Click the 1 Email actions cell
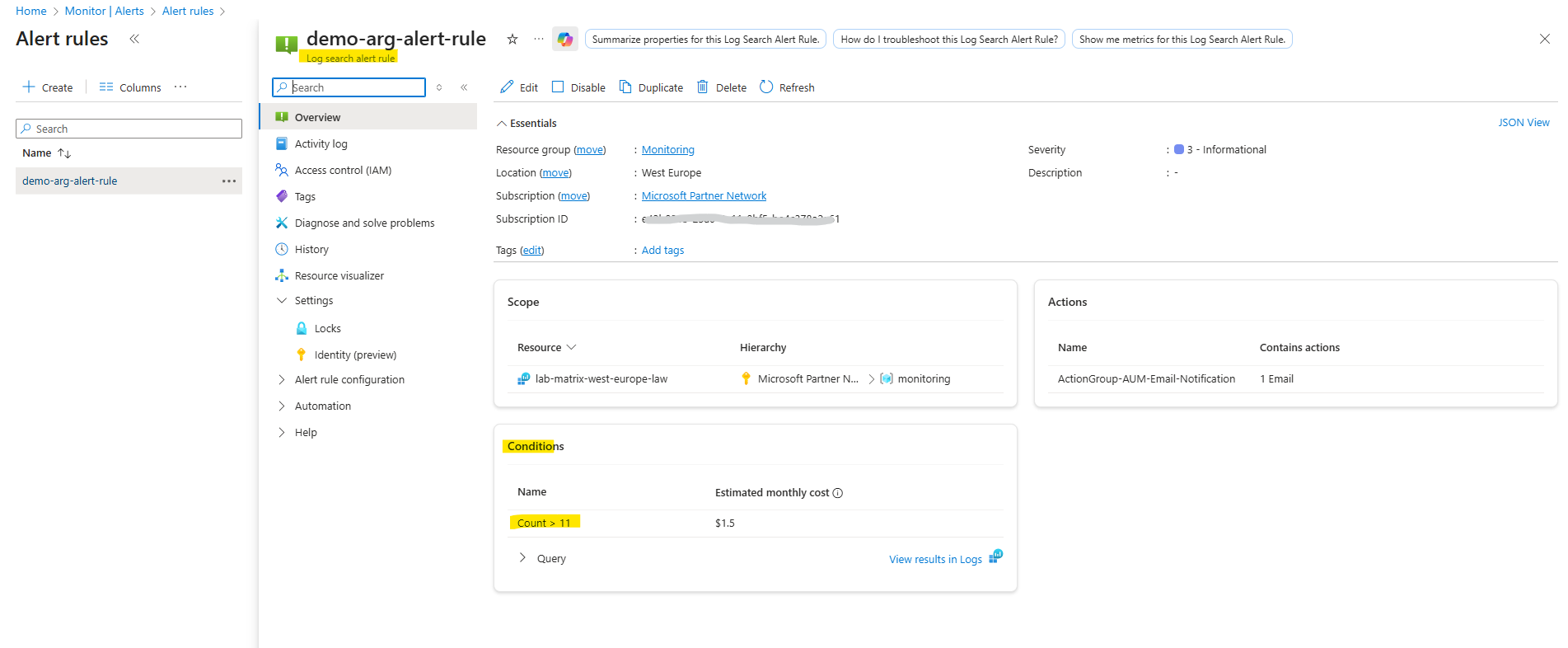Viewport: 1568px width, 648px height. (1276, 379)
